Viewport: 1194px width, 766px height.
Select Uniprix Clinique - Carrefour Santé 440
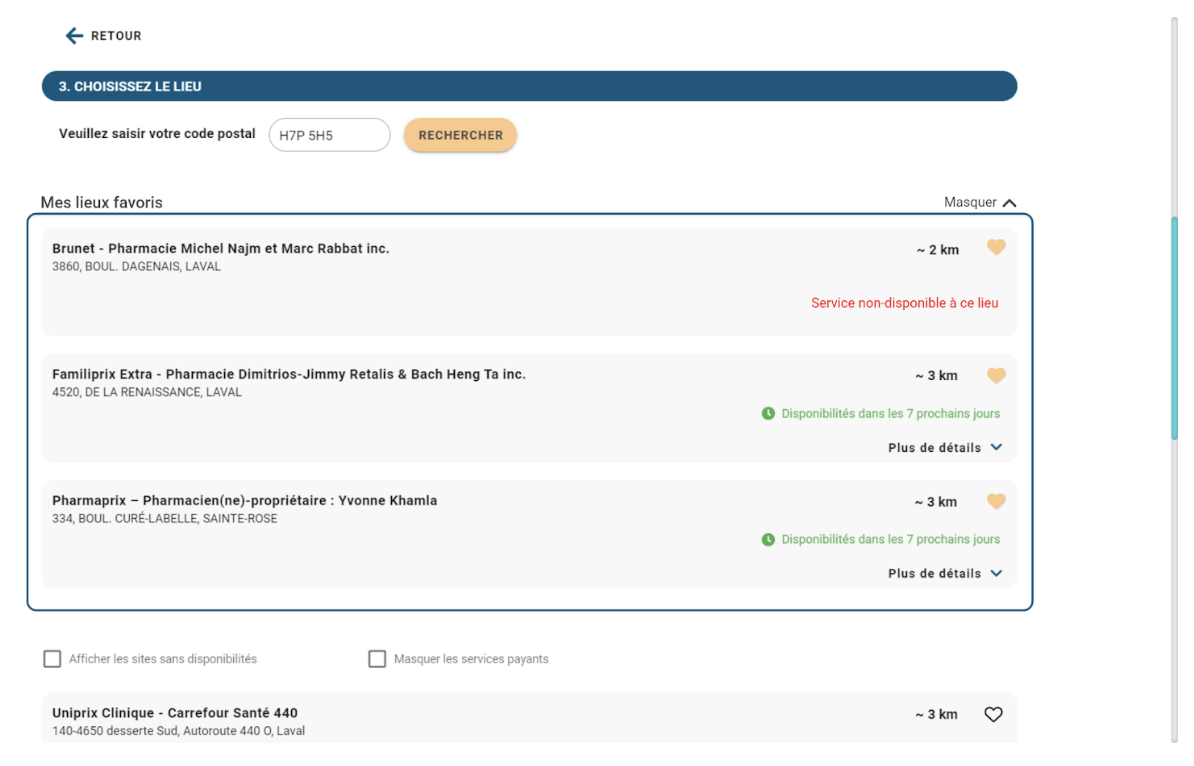click(174, 713)
